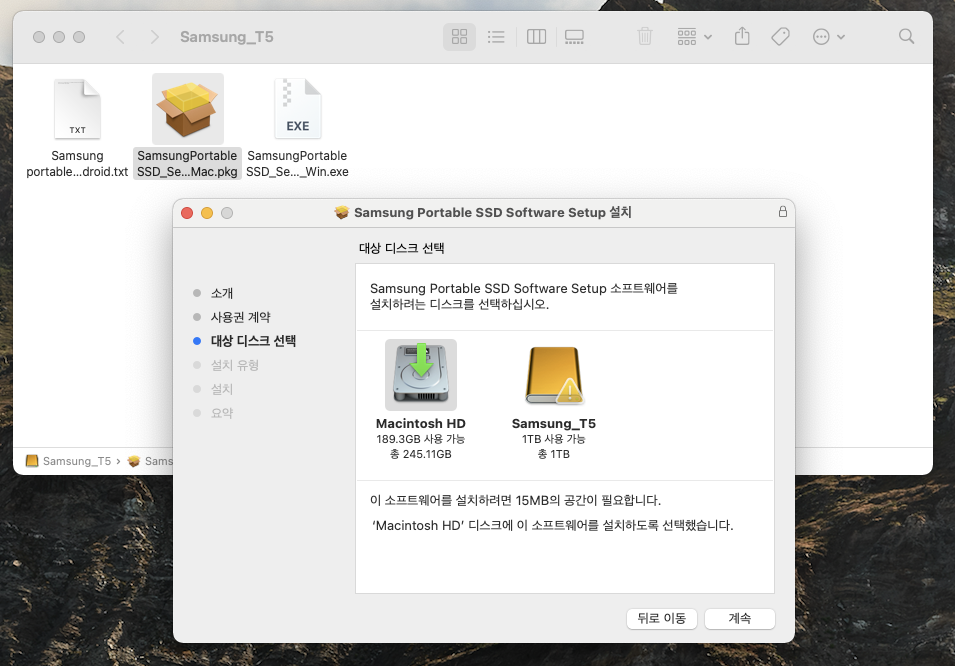Image resolution: width=955 pixels, height=666 pixels.
Task: Click the Finder trash delete icon
Action: pyautogui.click(x=645, y=37)
